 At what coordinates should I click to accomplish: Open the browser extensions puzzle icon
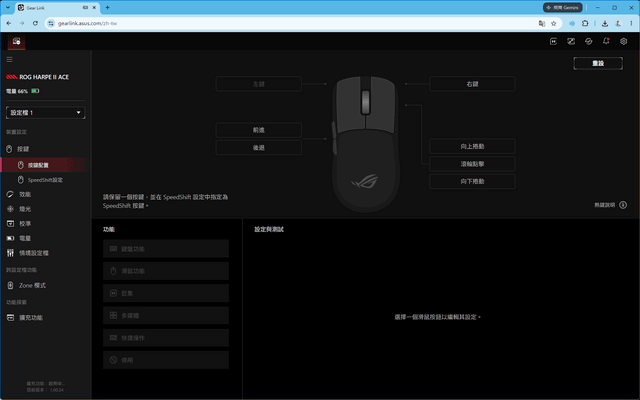[x=585, y=23]
